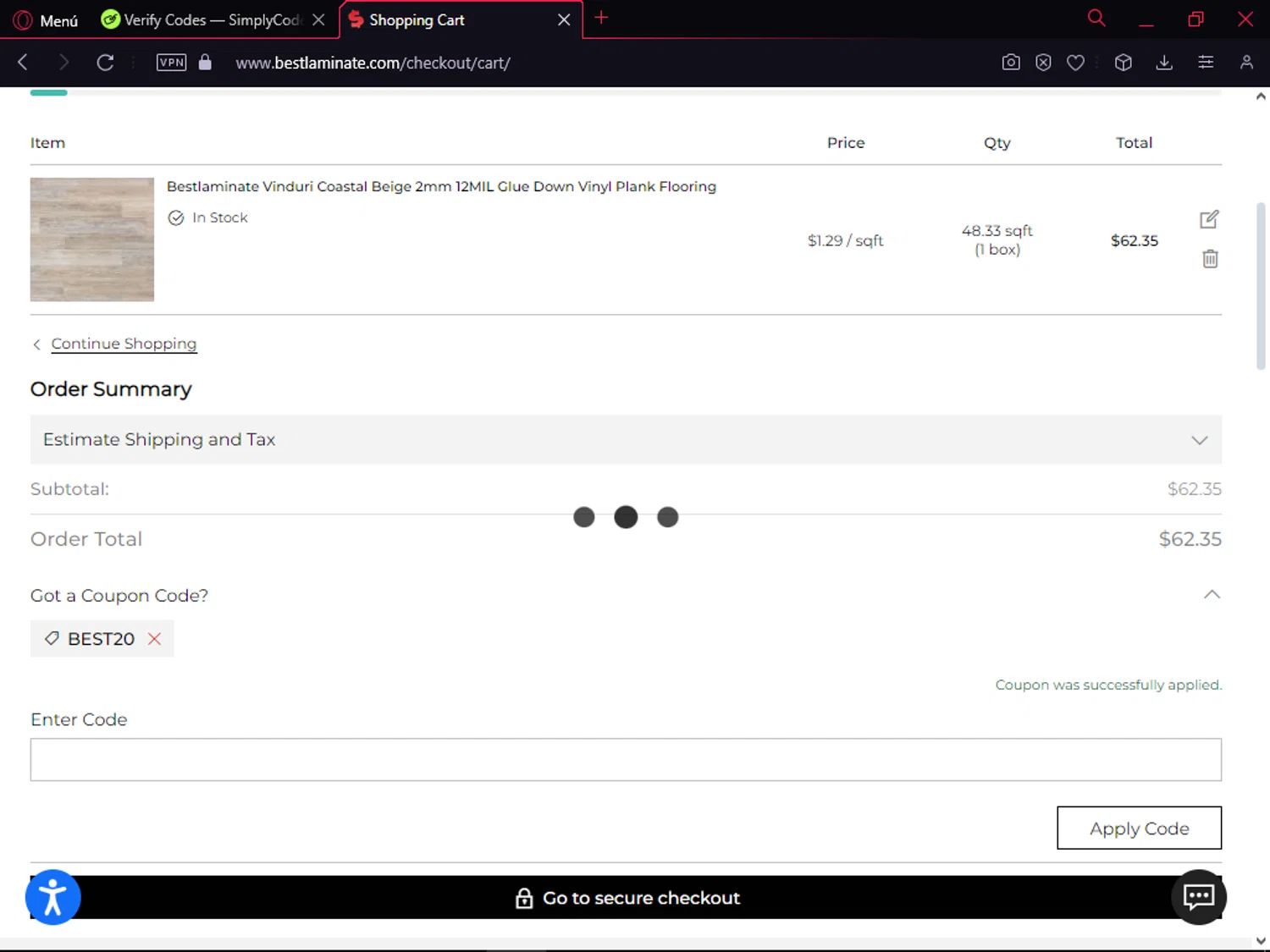Open the browser profile account icon
The height and width of the screenshot is (952, 1270).
(1246, 62)
